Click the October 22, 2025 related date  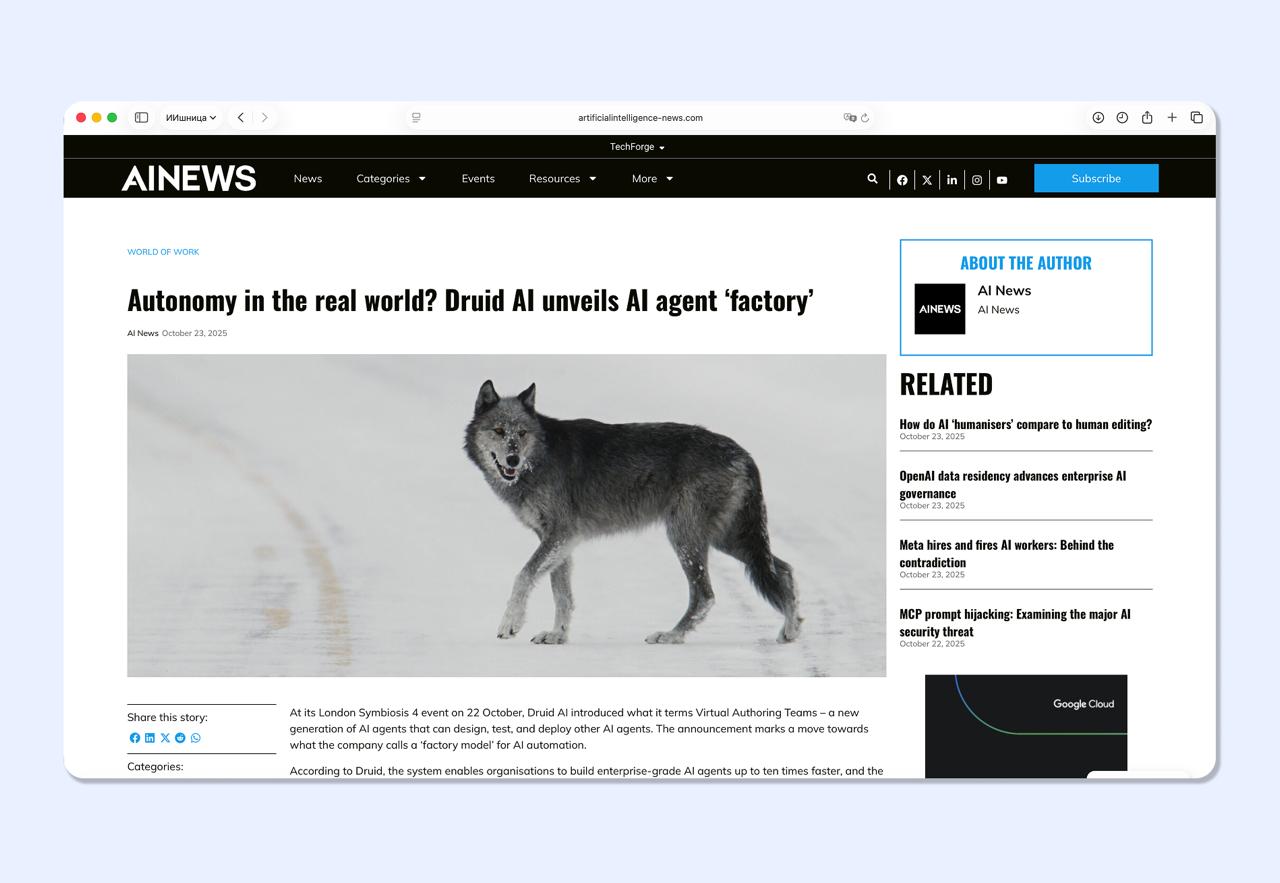coord(932,644)
